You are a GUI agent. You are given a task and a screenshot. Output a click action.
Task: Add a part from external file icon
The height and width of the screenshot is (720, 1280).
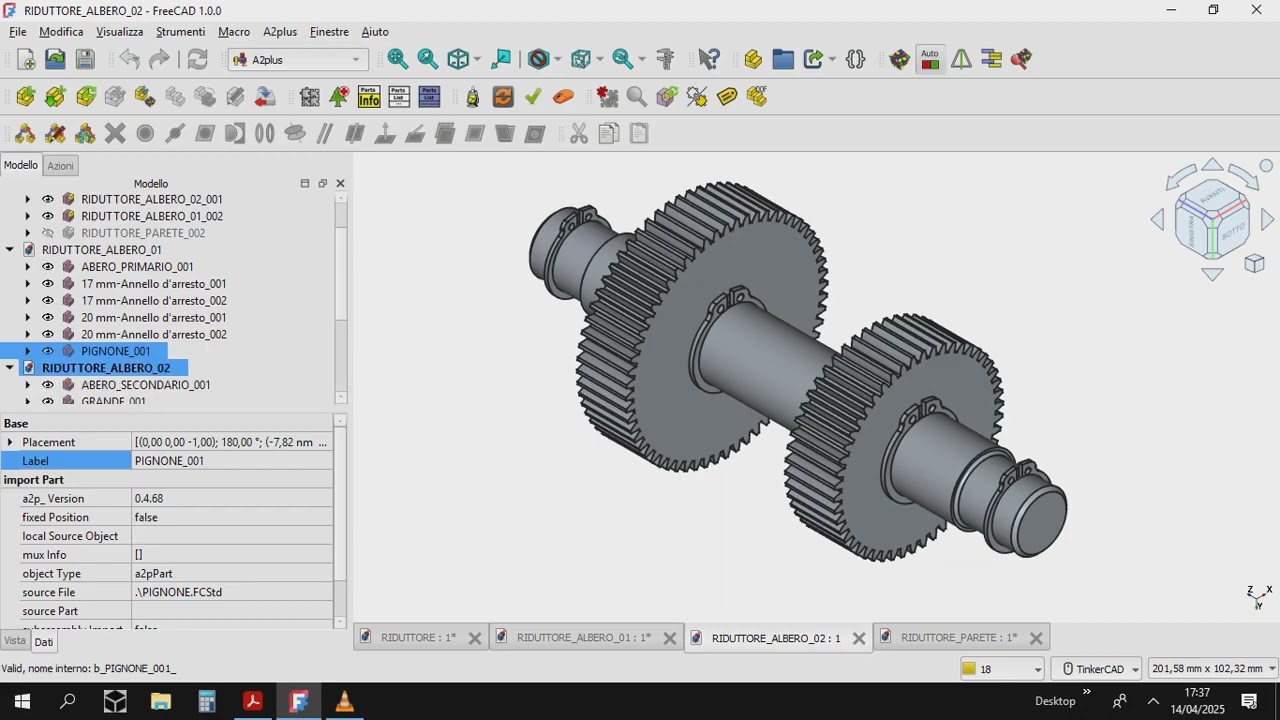(x=25, y=96)
